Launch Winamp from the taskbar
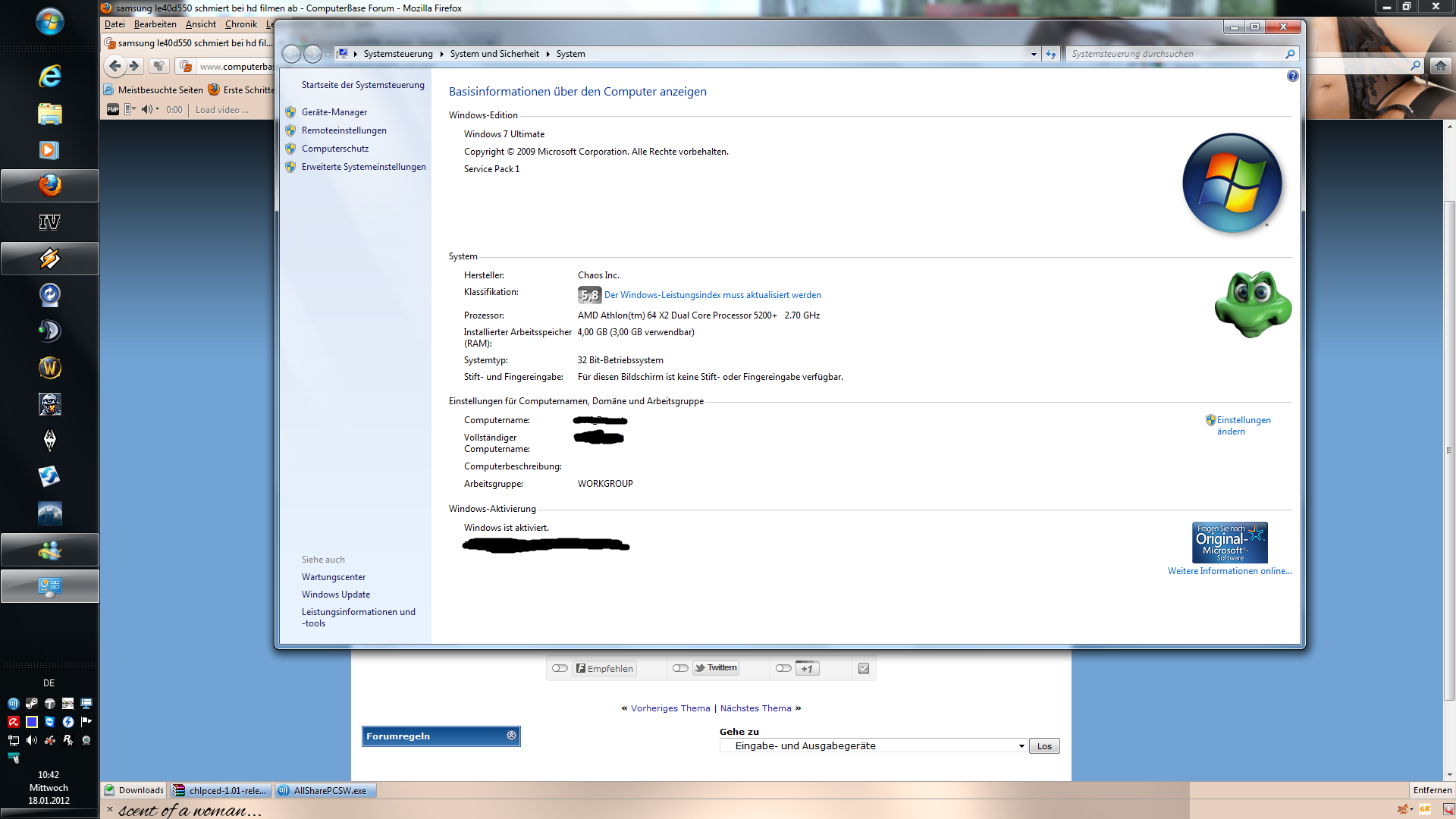1456x819 pixels. 49,259
